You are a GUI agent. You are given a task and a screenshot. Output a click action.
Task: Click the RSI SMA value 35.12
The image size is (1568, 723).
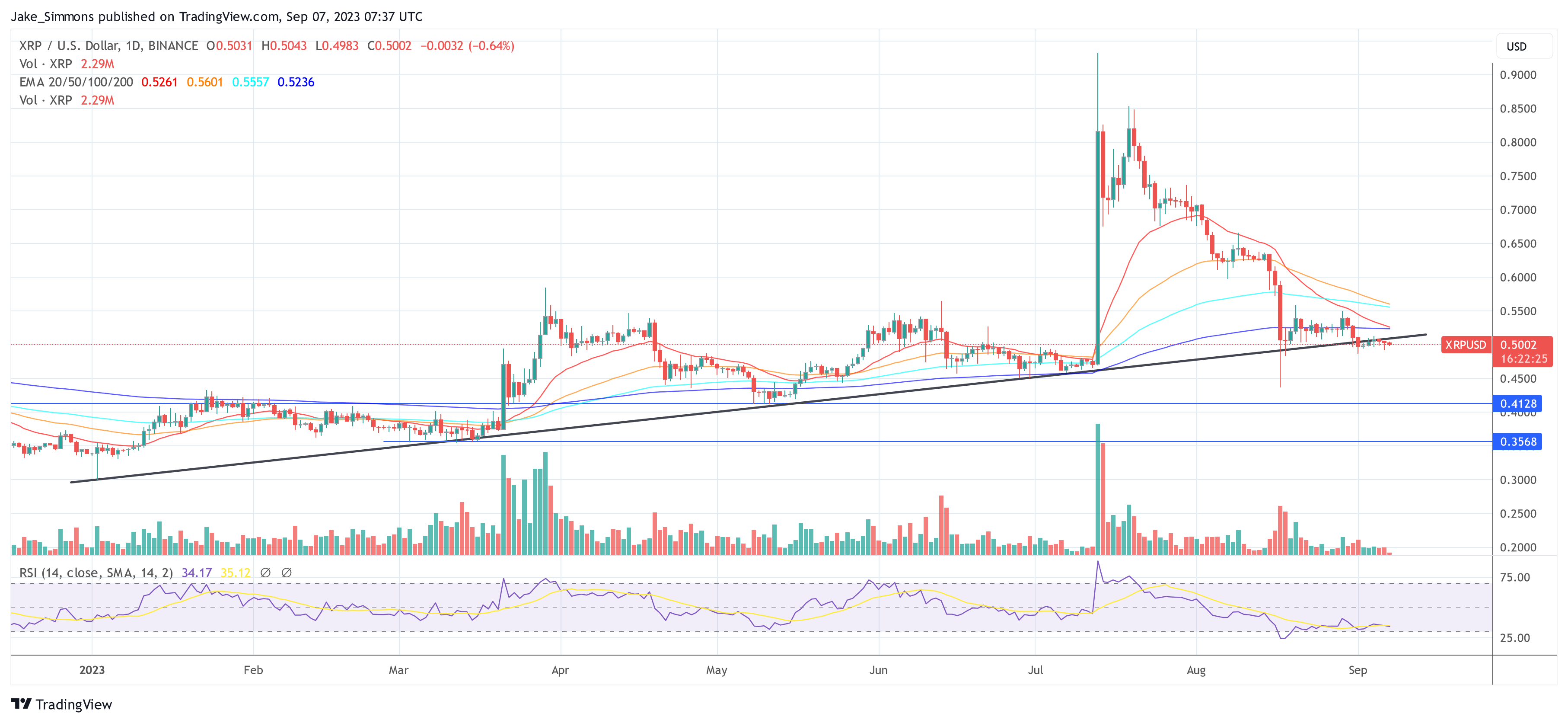coord(236,573)
